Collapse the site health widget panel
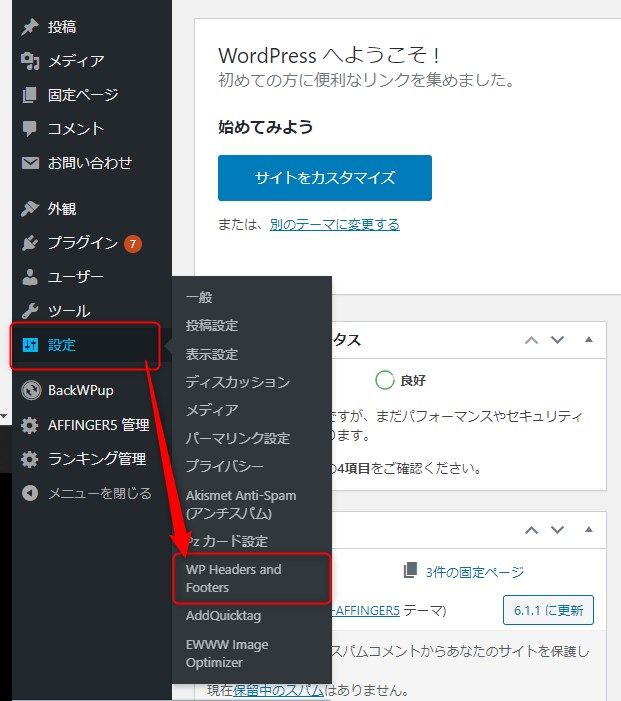This screenshot has height=701, width=621. tap(589, 339)
